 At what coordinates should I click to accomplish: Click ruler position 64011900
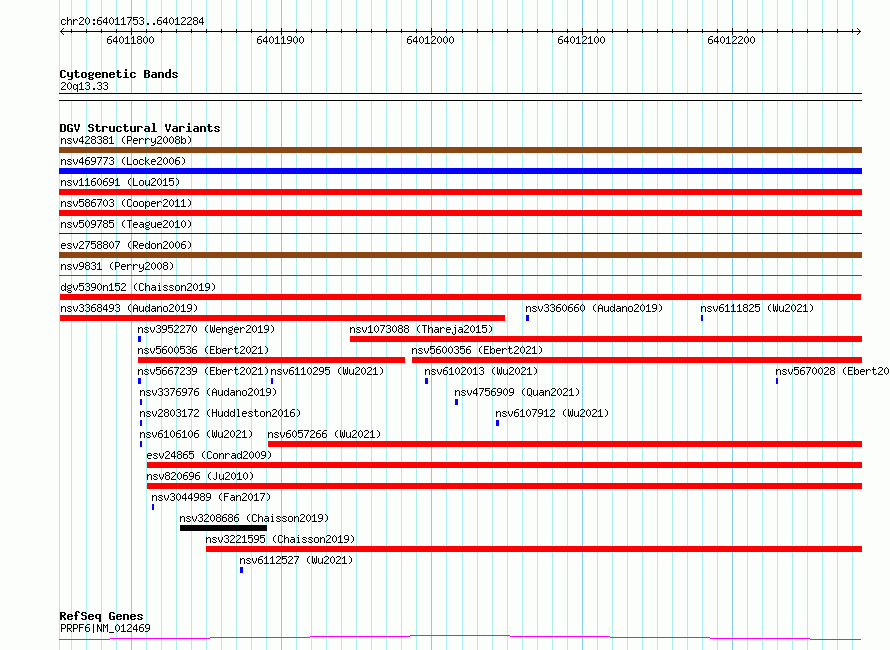click(x=280, y=40)
